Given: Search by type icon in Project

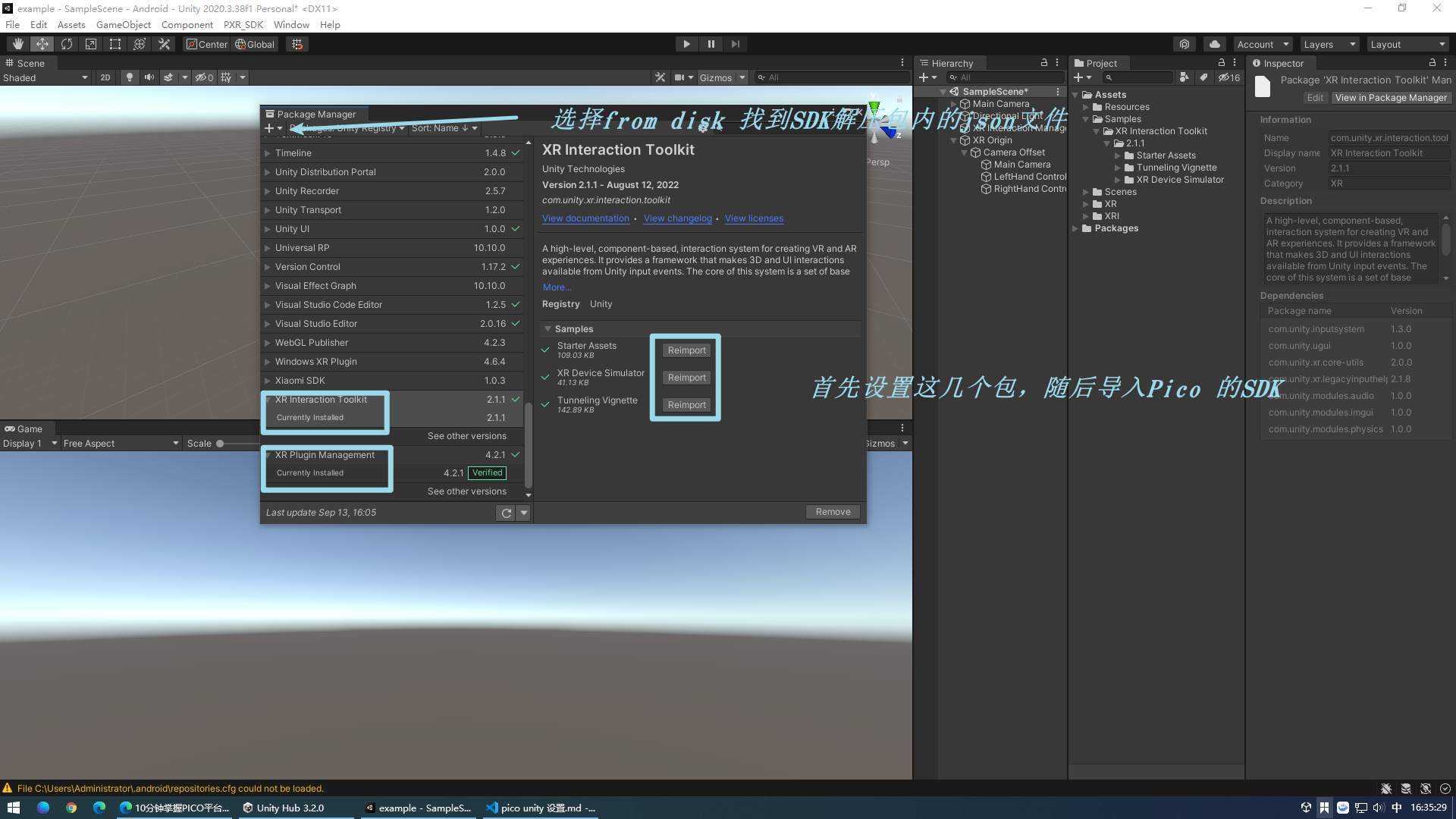Looking at the screenshot, I should (x=1184, y=77).
